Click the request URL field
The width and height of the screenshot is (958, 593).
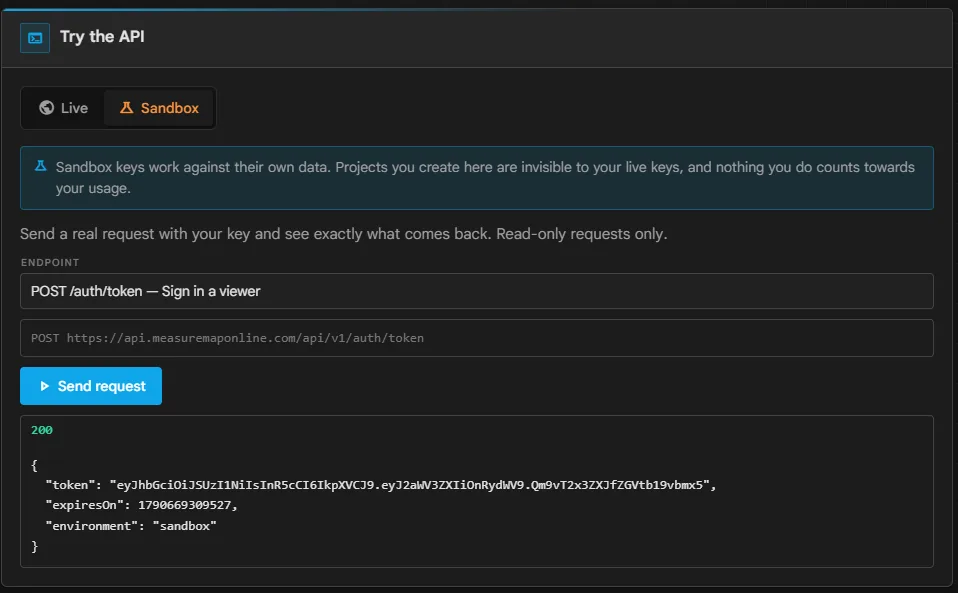click(x=477, y=338)
